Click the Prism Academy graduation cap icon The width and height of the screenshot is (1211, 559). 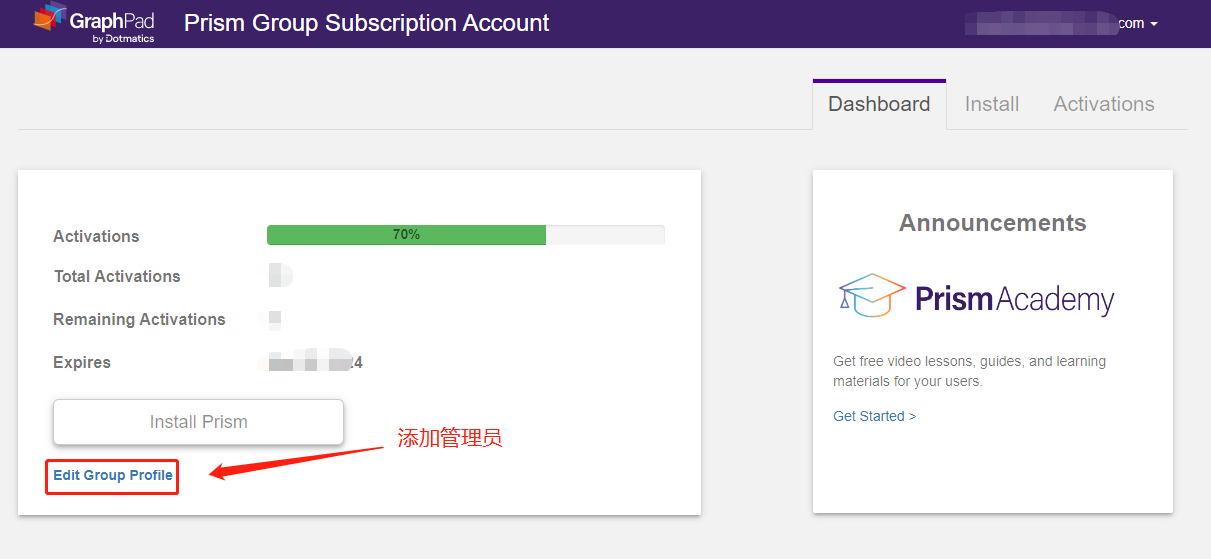pyautogui.click(x=871, y=295)
